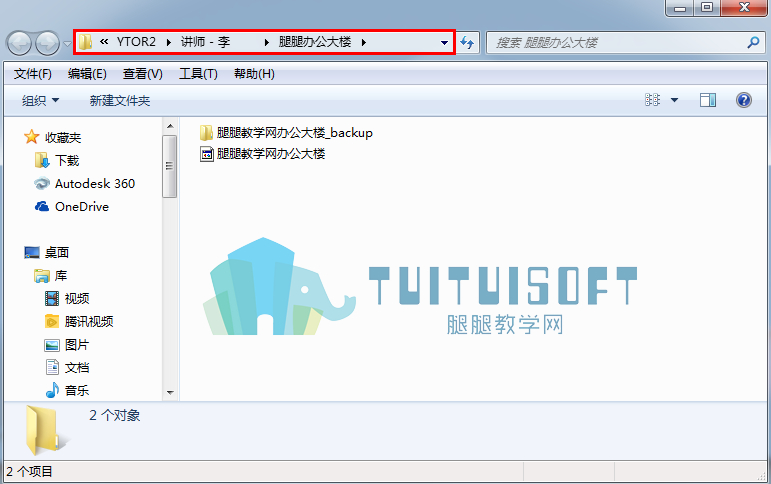Open 文档 library
Image resolution: width=771 pixels, height=484 pixels.
click(x=77, y=367)
